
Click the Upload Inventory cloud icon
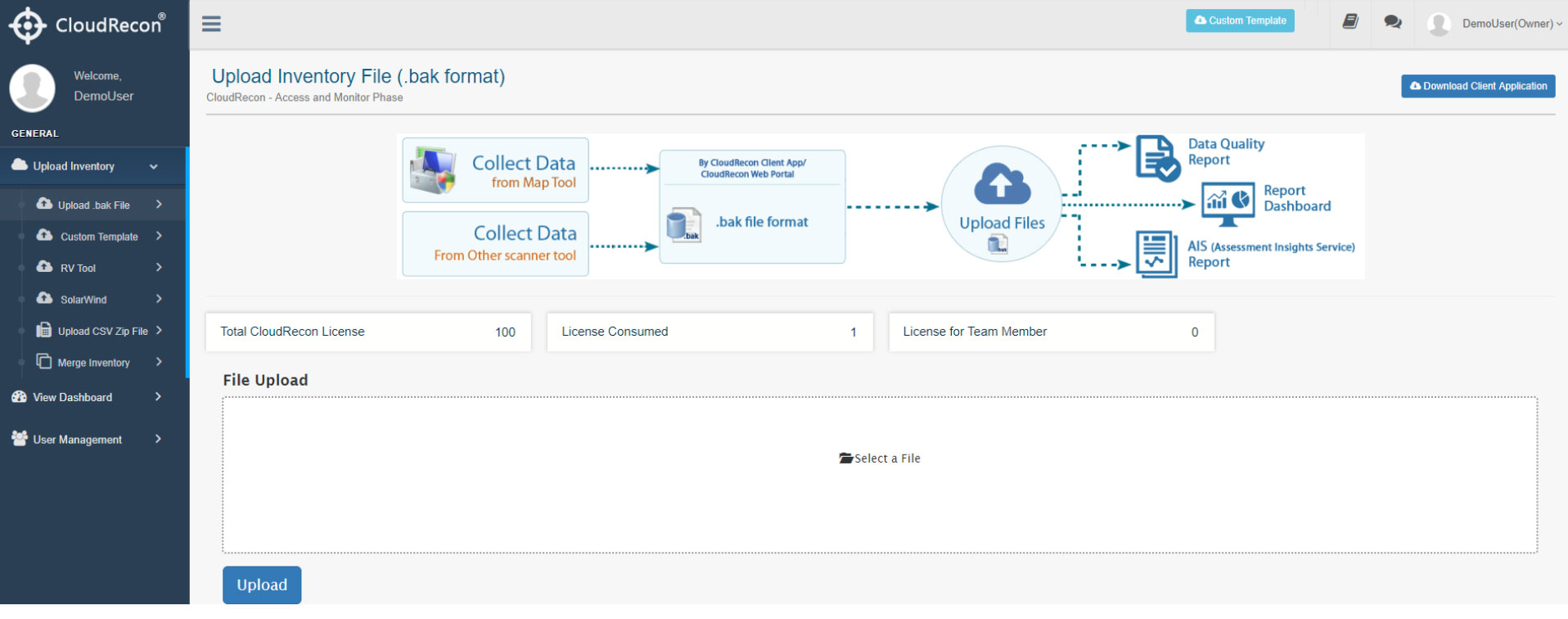pos(20,165)
